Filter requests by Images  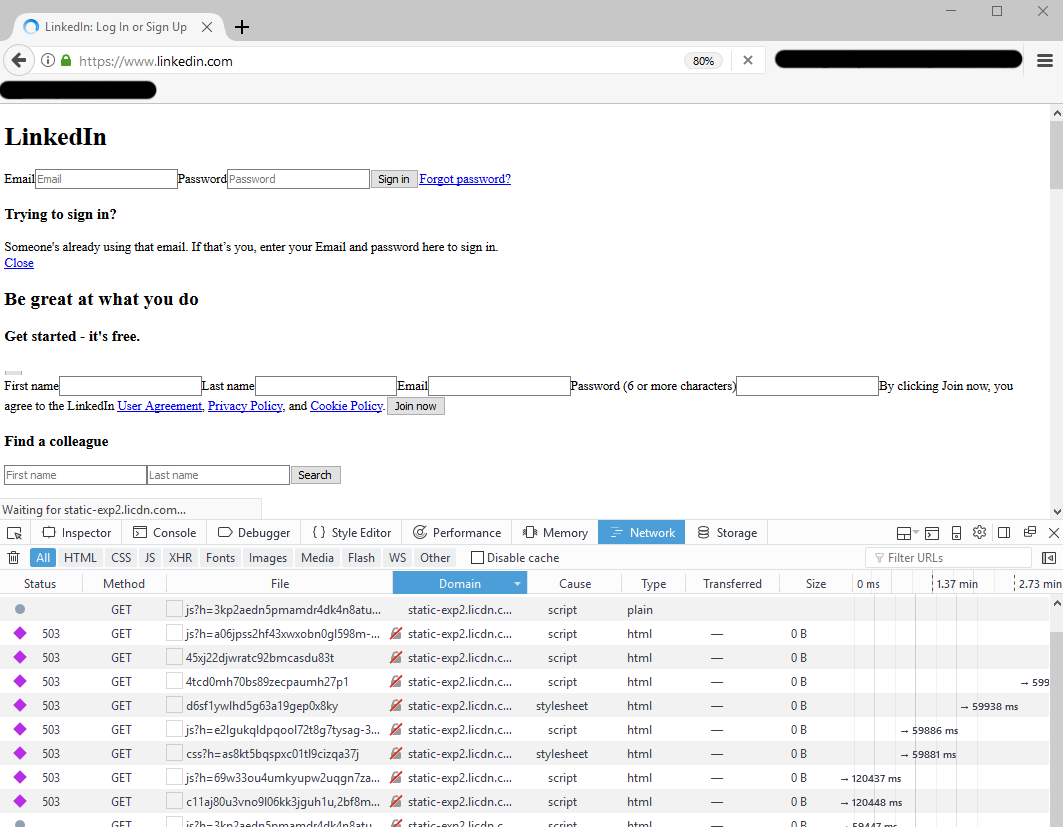point(268,558)
